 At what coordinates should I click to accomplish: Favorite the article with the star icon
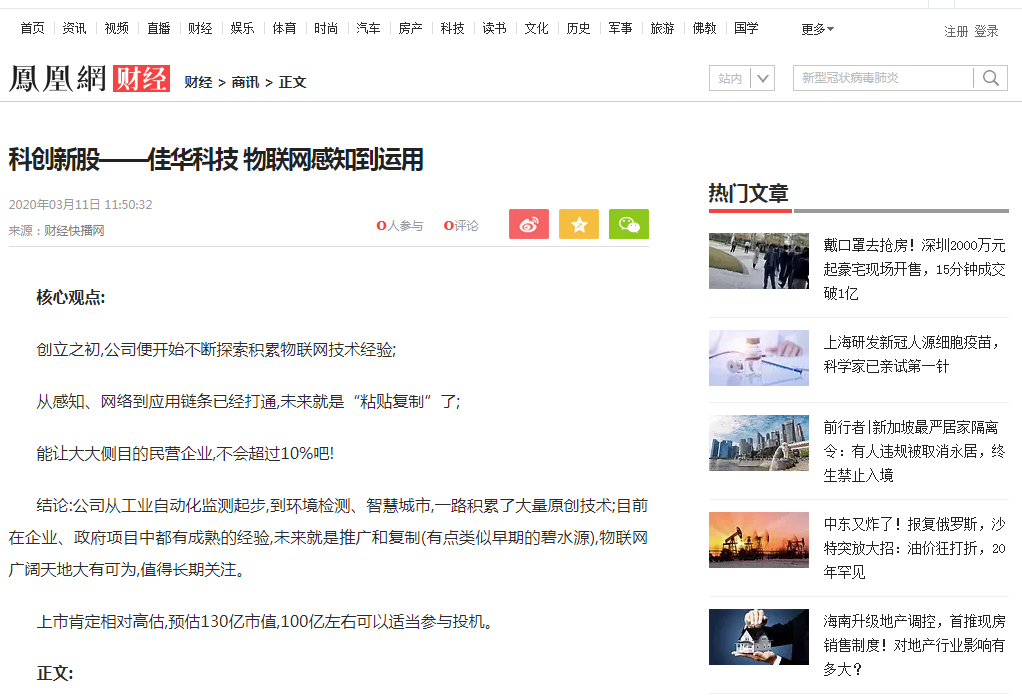tap(578, 224)
